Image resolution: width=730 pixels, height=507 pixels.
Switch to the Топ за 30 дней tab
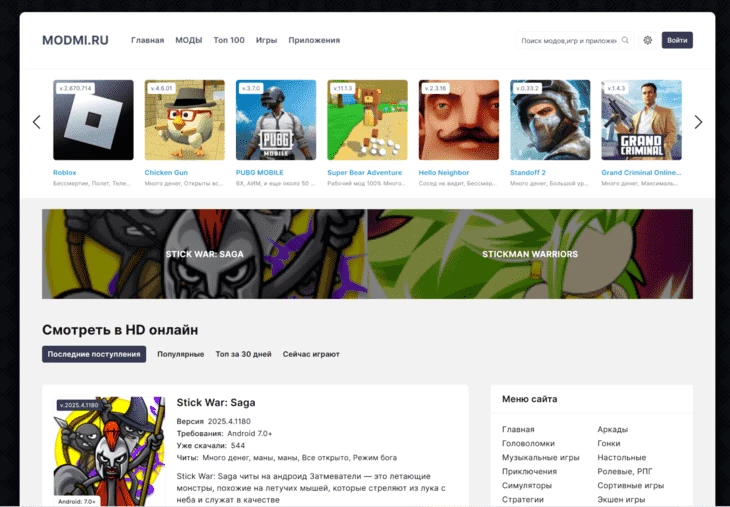(243, 354)
